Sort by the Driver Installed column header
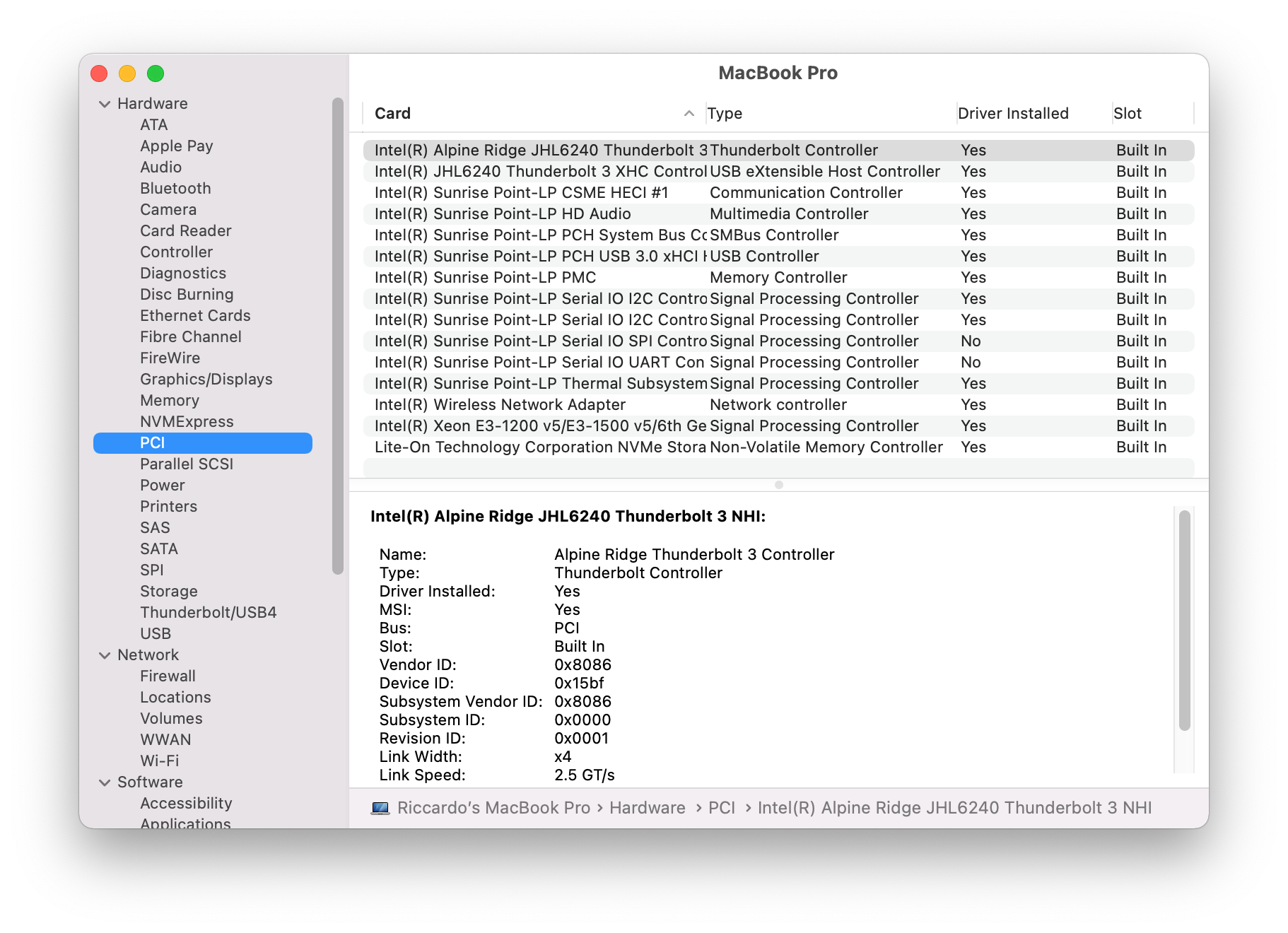1288x933 pixels. click(1034, 113)
